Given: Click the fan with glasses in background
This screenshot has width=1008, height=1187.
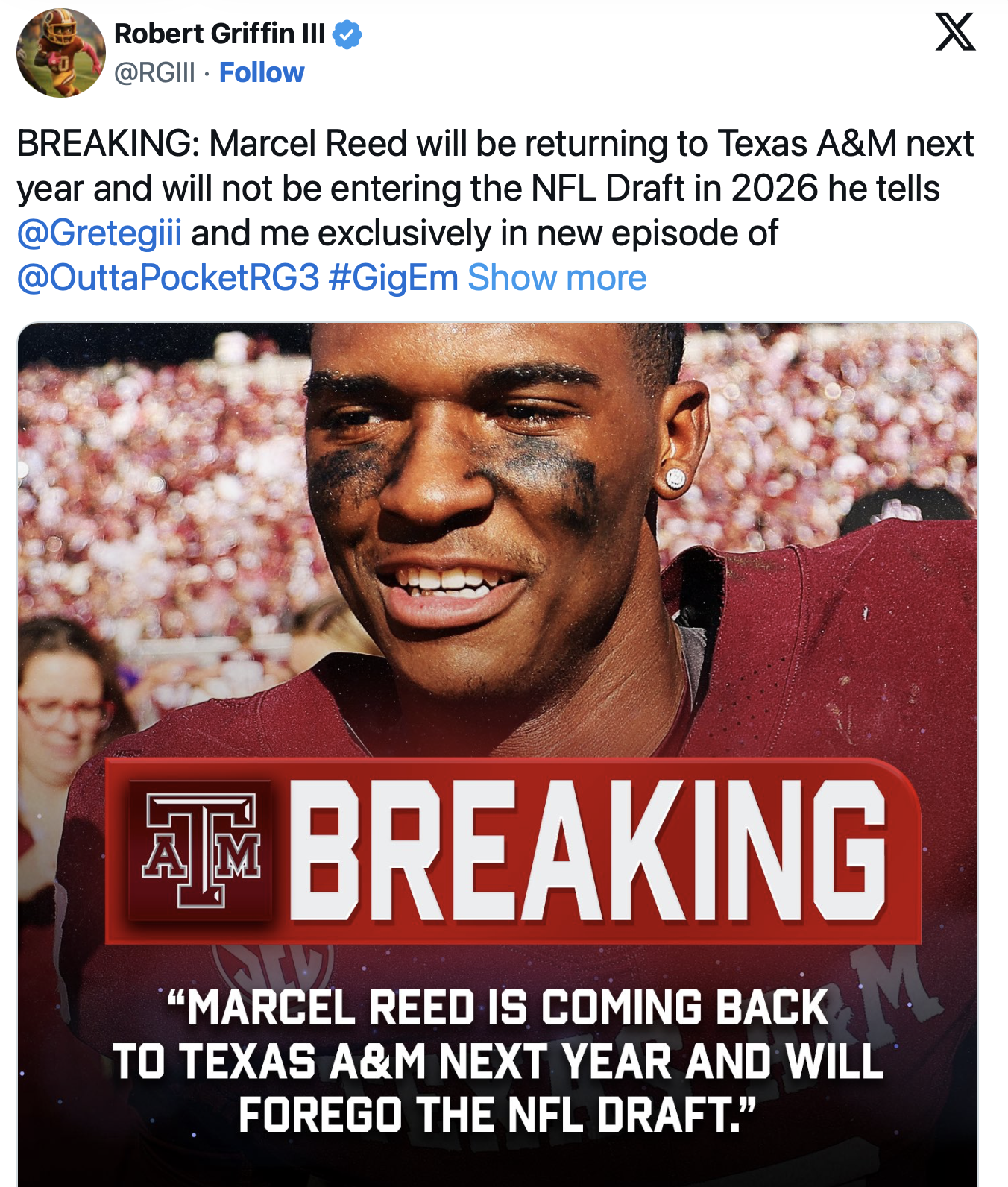Looking at the screenshot, I should pyautogui.click(x=60, y=701).
